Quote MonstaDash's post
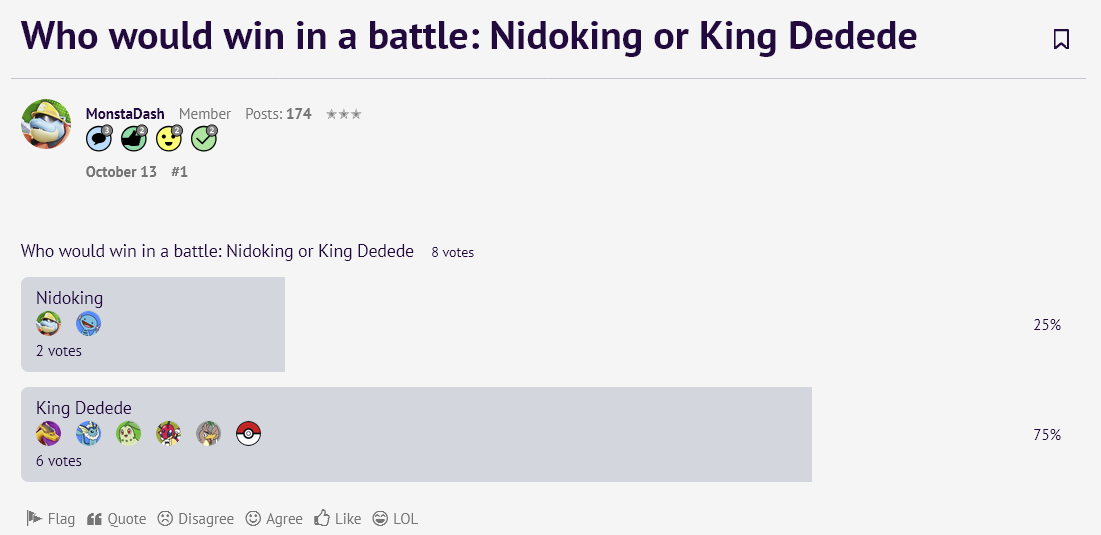This screenshot has height=535, width=1101. [x=116, y=519]
